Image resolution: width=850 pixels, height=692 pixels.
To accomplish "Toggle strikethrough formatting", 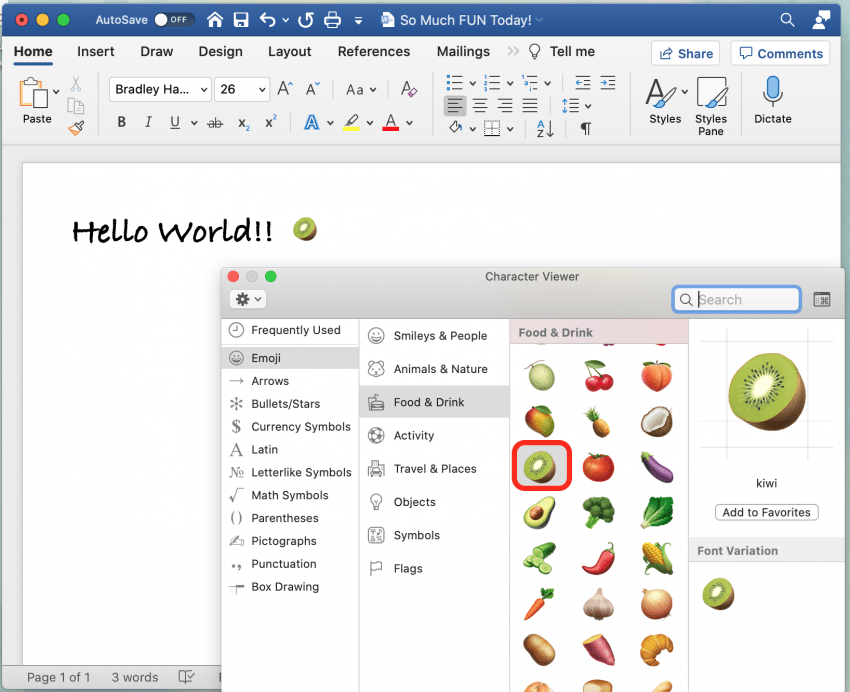I will [215, 124].
